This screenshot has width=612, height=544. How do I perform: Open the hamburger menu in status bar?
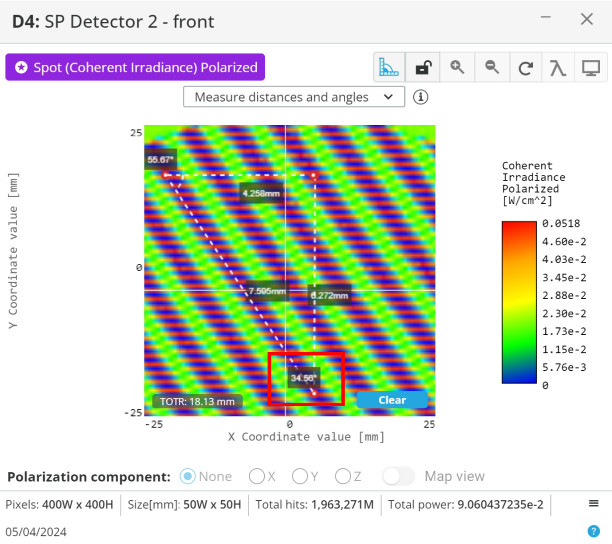[594, 503]
